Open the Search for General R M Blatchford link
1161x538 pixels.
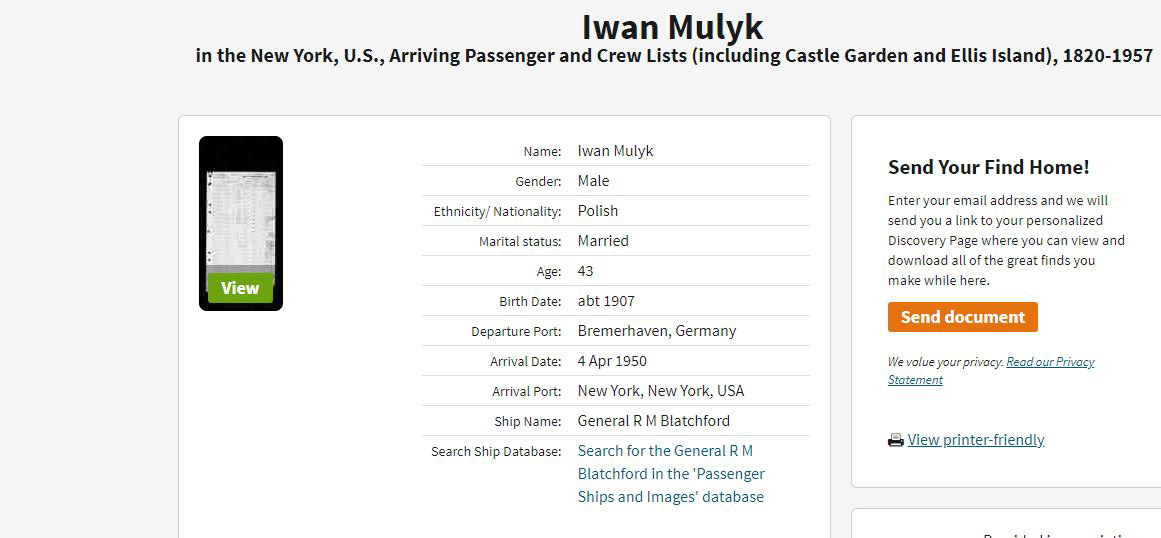tap(671, 474)
